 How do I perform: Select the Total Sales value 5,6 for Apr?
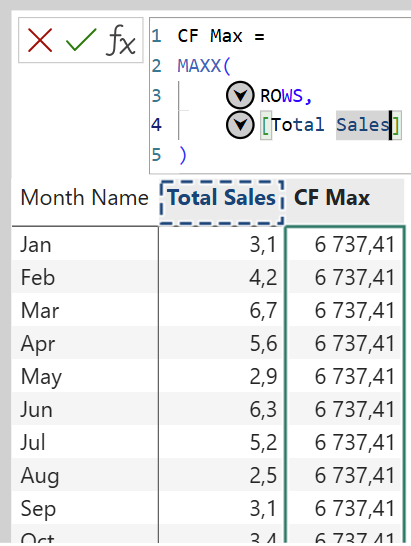pos(263,344)
